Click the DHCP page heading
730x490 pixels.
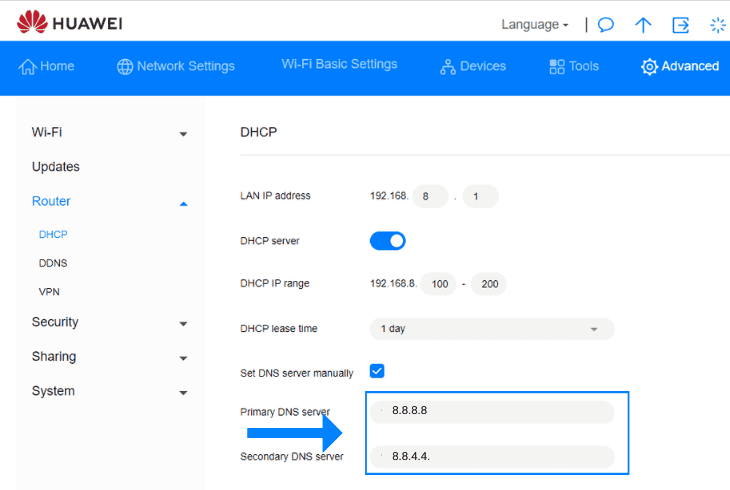(x=258, y=132)
